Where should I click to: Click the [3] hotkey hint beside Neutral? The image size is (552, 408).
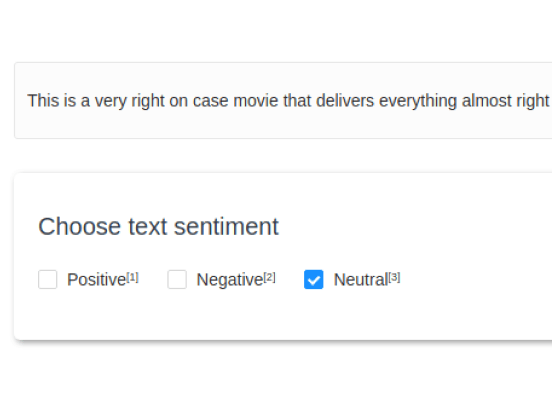click(394, 278)
